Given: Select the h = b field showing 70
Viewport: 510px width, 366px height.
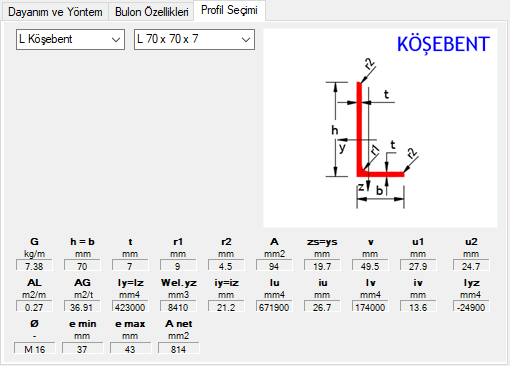Looking at the screenshot, I should point(82,266).
